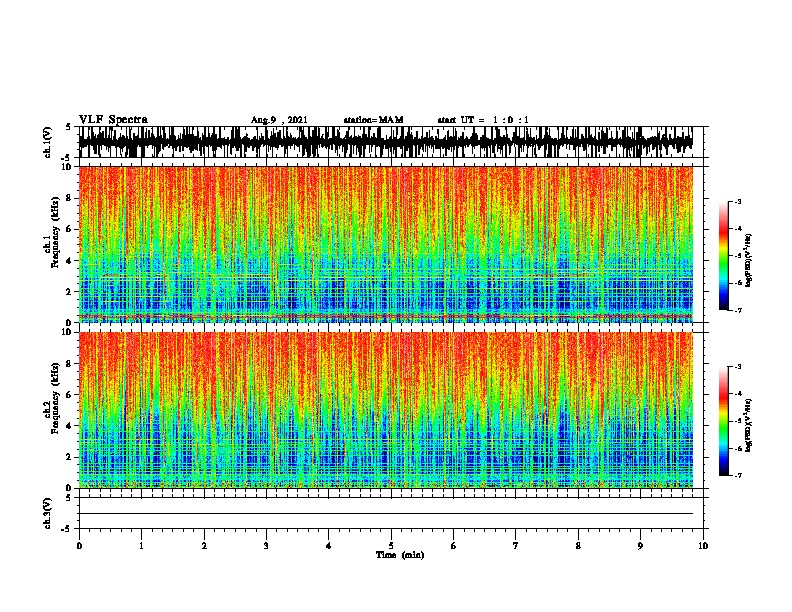Click the ch.1 frequency axis "2" tick

pos(69,291)
